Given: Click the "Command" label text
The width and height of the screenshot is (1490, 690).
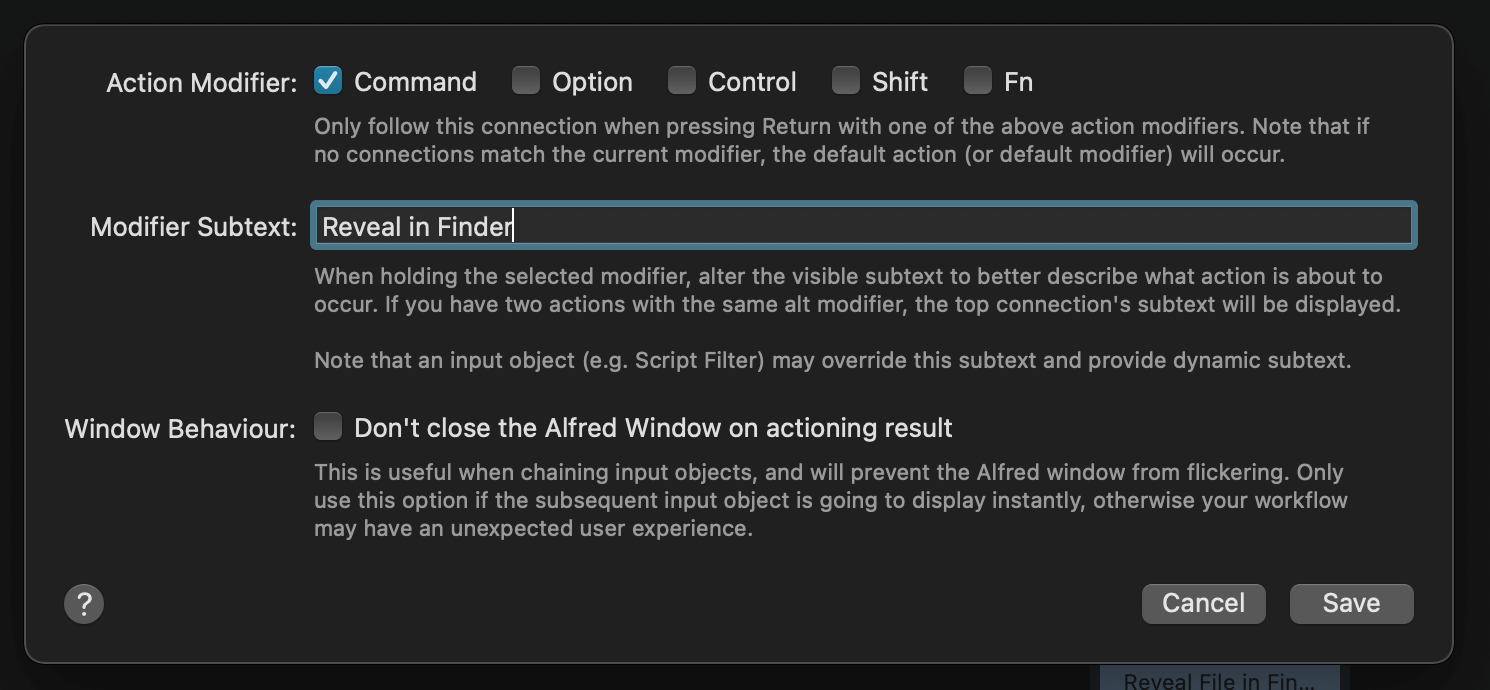Looking at the screenshot, I should [415, 82].
